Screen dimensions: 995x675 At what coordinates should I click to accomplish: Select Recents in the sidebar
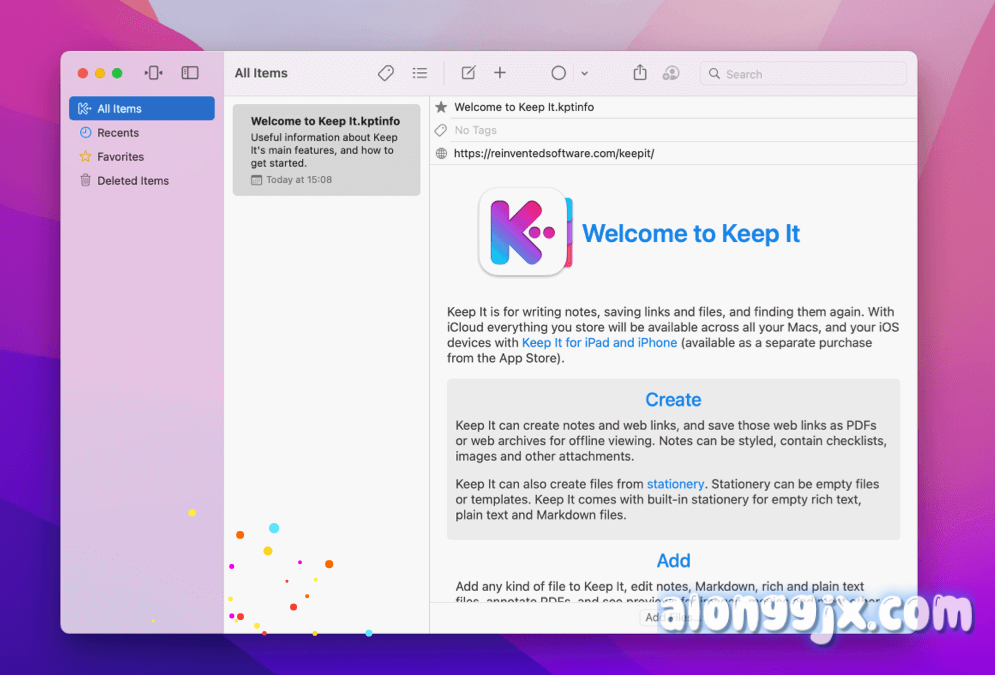[x=117, y=132]
